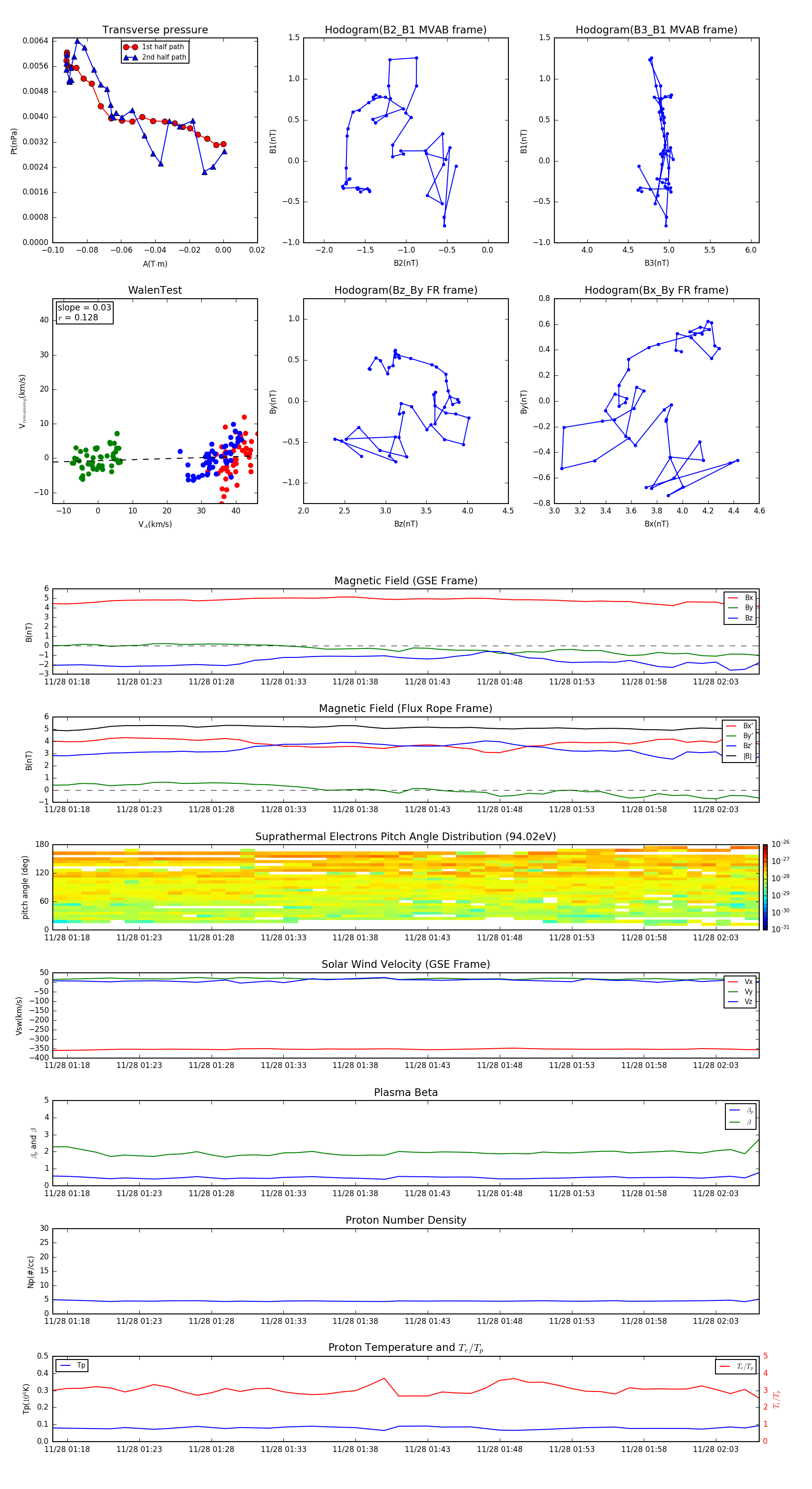Viewport: 812px width, 1489px height.
Task: Click the "V_remaining(km/s)" y-axis label
Action: pos(23,401)
